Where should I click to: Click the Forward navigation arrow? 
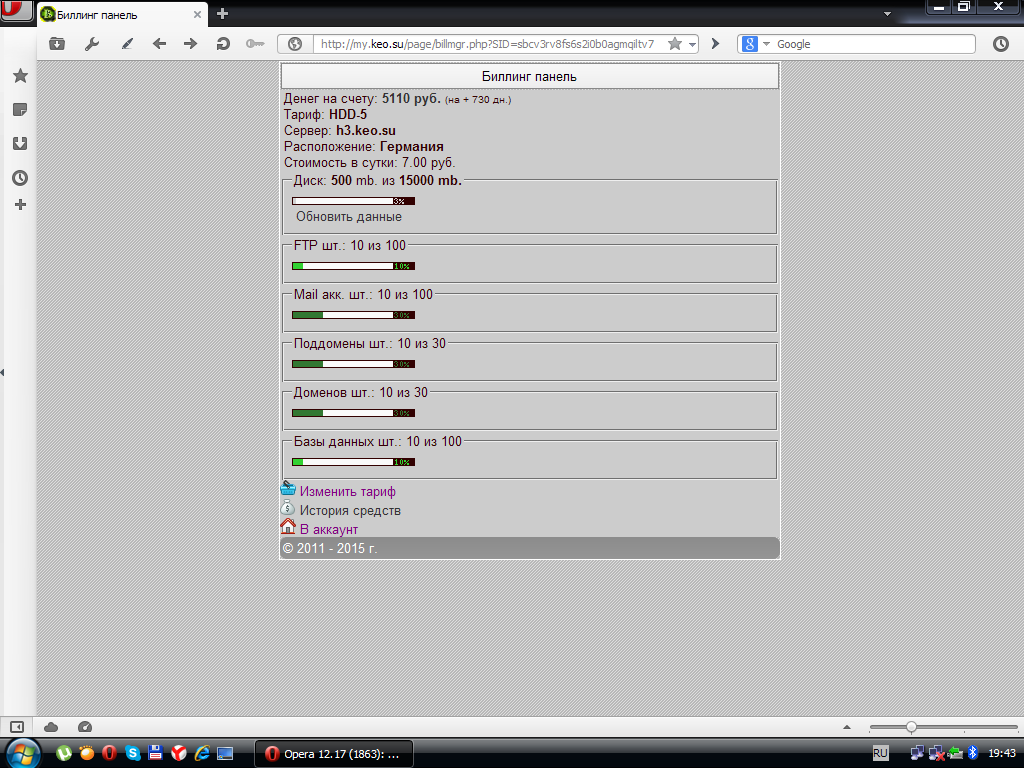pos(190,44)
